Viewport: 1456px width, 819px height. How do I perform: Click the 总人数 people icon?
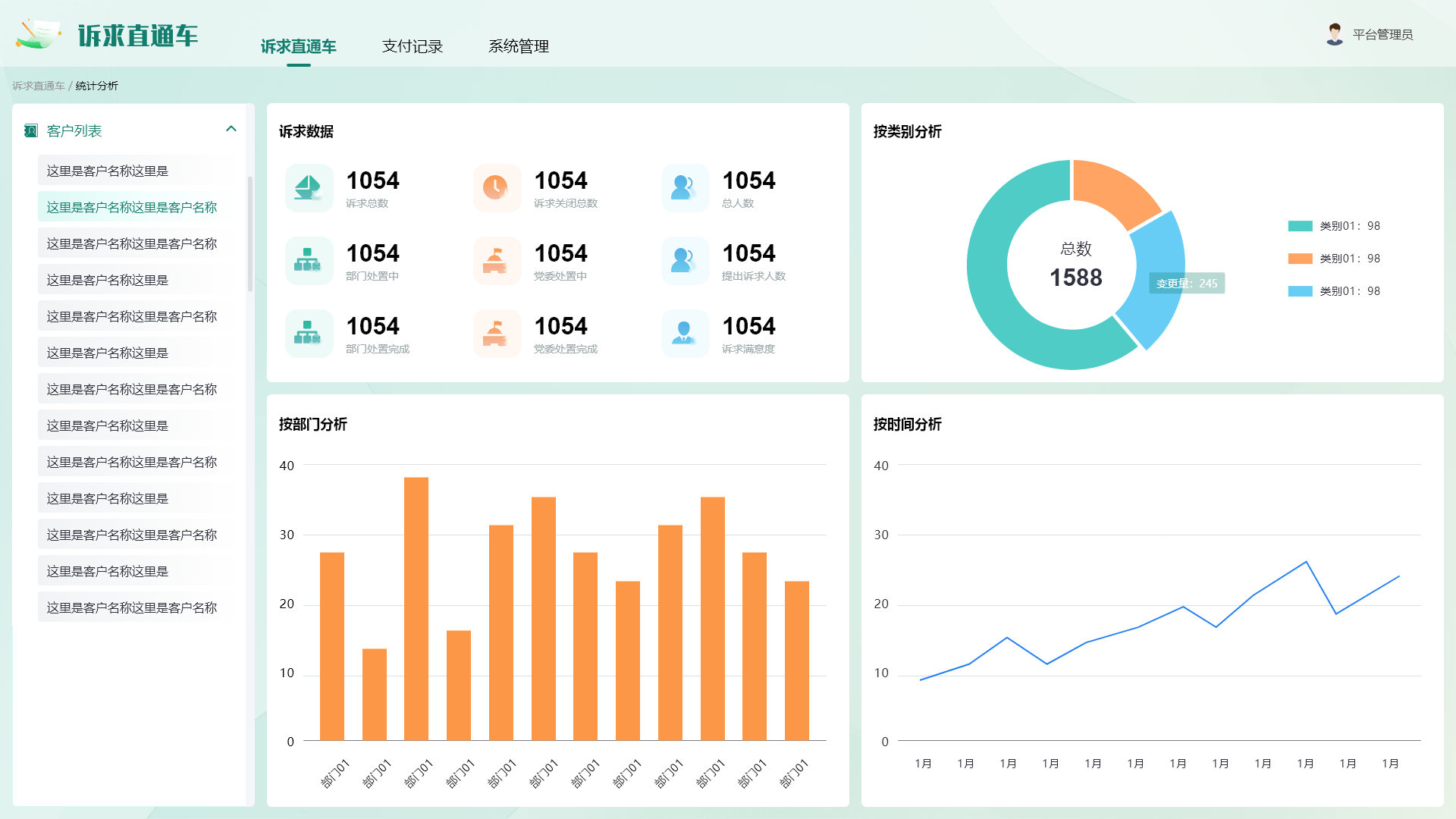[685, 187]
